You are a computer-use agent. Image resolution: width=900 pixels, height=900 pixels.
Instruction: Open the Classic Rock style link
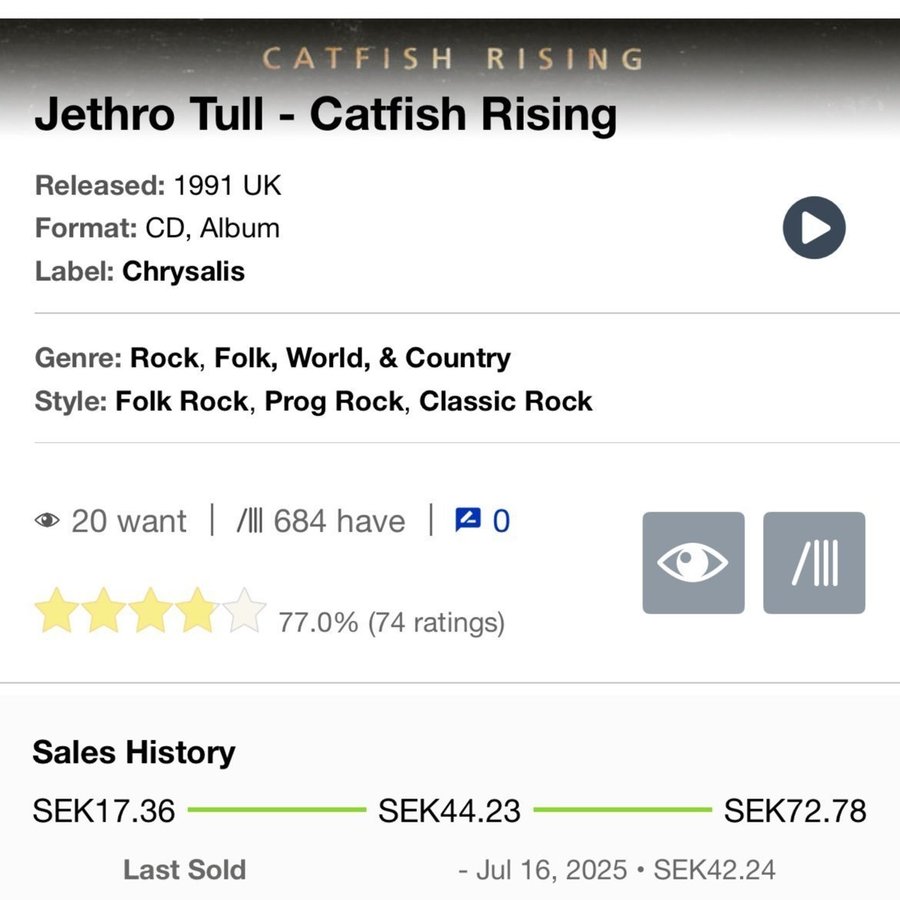[x=506, y=401]
